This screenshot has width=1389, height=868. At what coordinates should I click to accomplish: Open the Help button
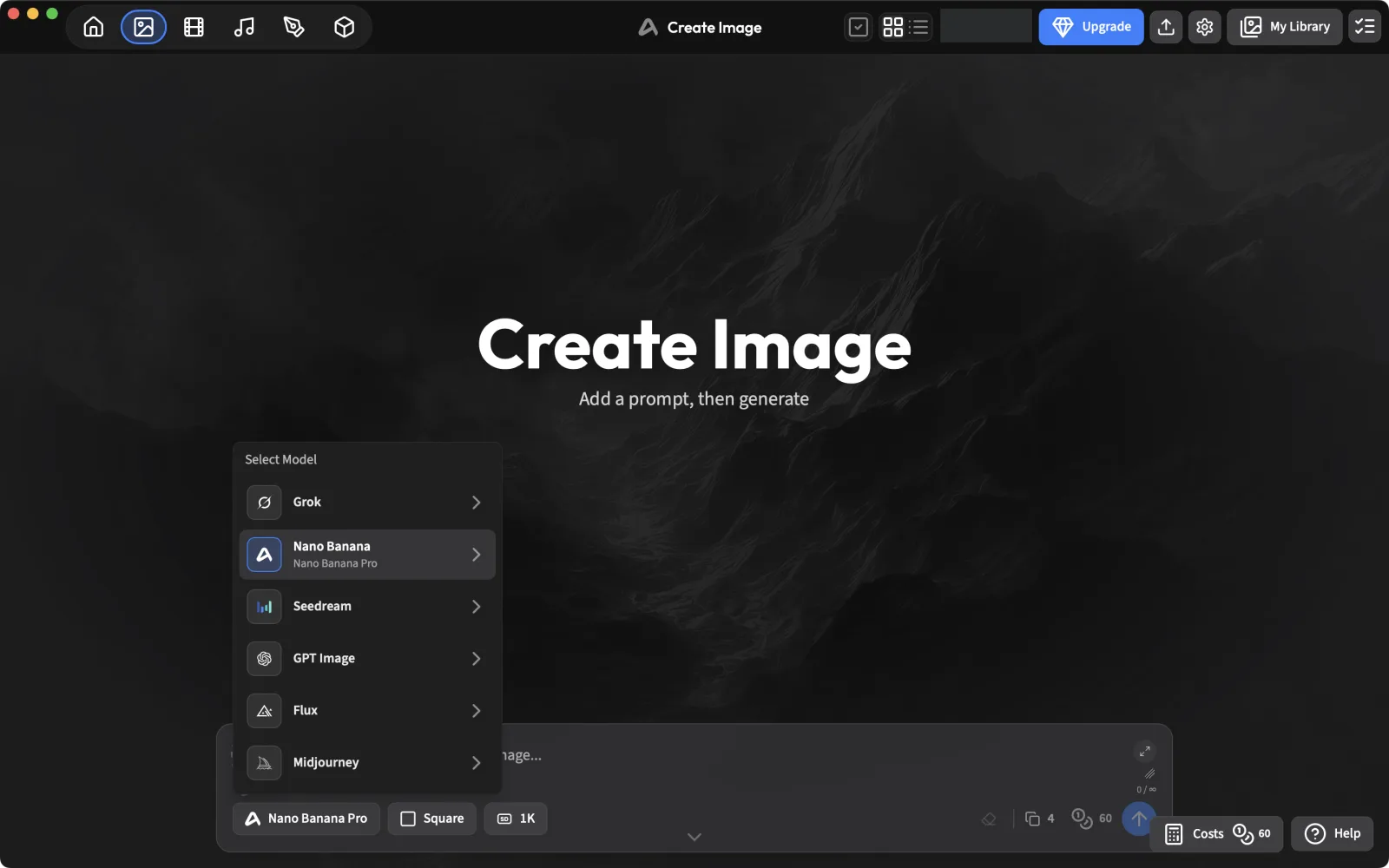point(1332,833)
